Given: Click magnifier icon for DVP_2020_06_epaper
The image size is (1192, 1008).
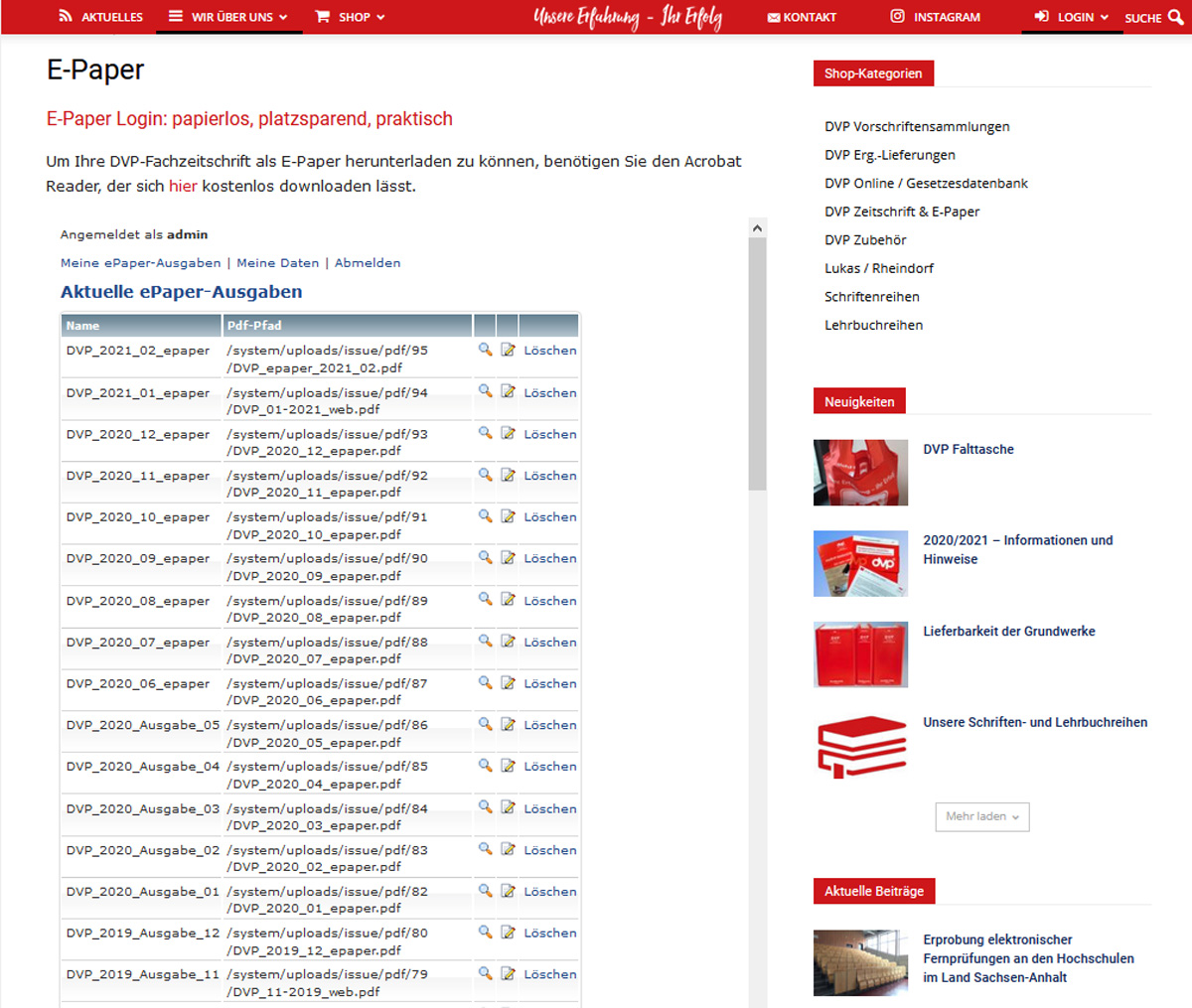Looking at the screenshot, I should coord(485,682).
